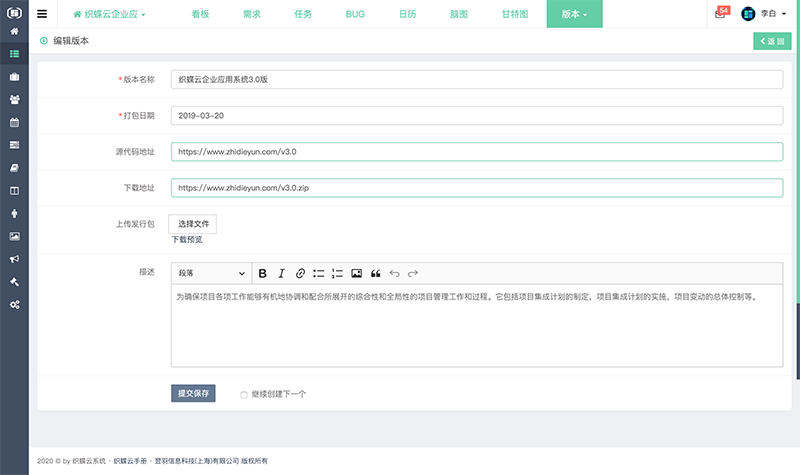This screenshot has width=800, height=475.
Task: Insert an image via the editor toolbar
Action: (x=357, y=273)
